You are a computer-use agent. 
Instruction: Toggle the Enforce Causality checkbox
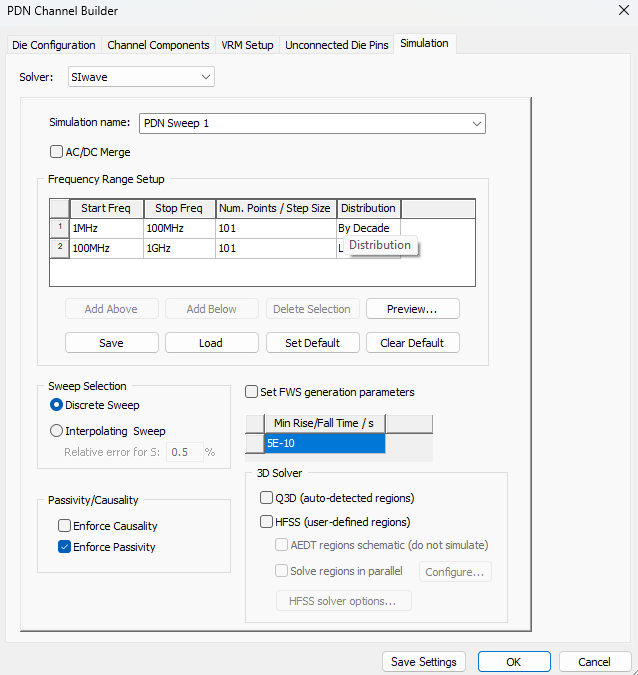point(65,526)
